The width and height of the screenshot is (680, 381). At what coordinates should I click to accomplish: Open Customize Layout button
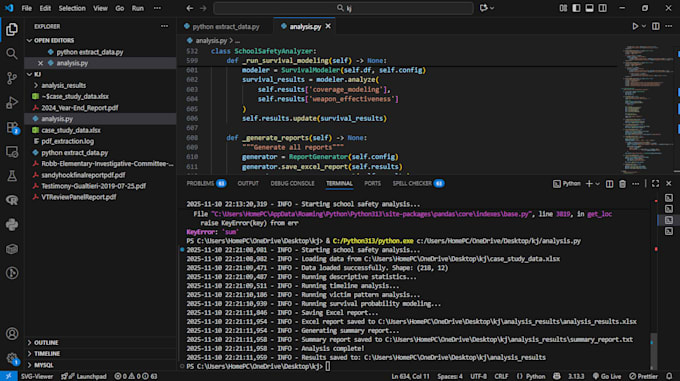(563, 8)
